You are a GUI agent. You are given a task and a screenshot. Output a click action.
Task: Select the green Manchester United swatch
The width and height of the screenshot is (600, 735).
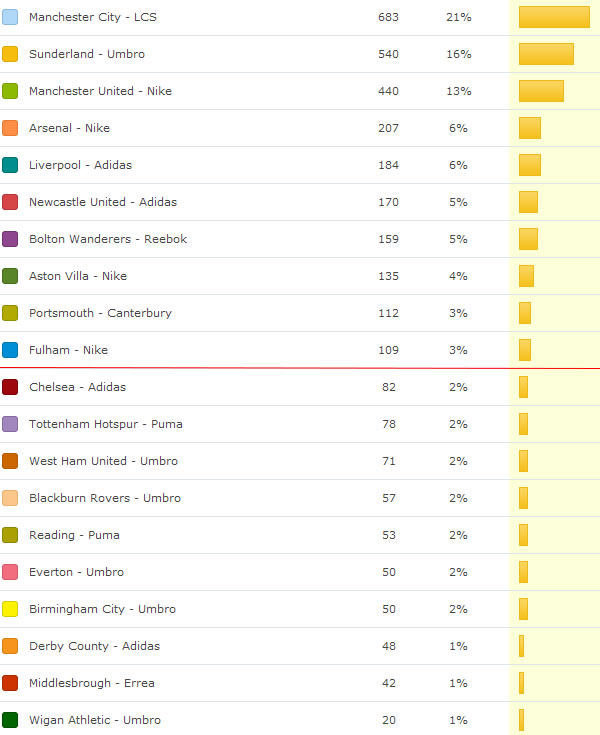coord(10,91)
